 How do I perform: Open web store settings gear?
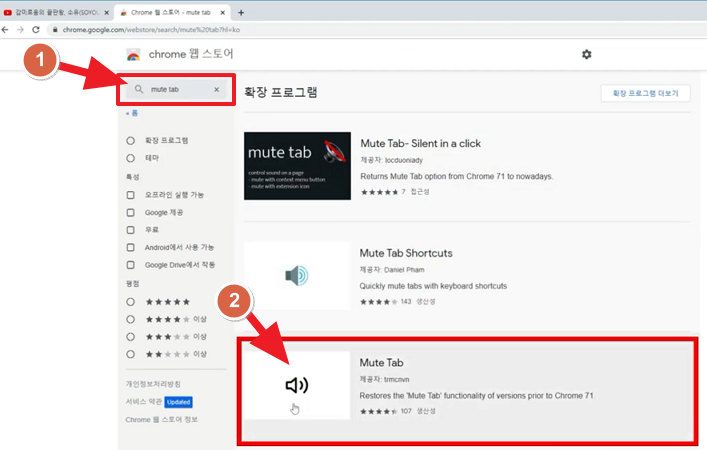coord(586,55)
